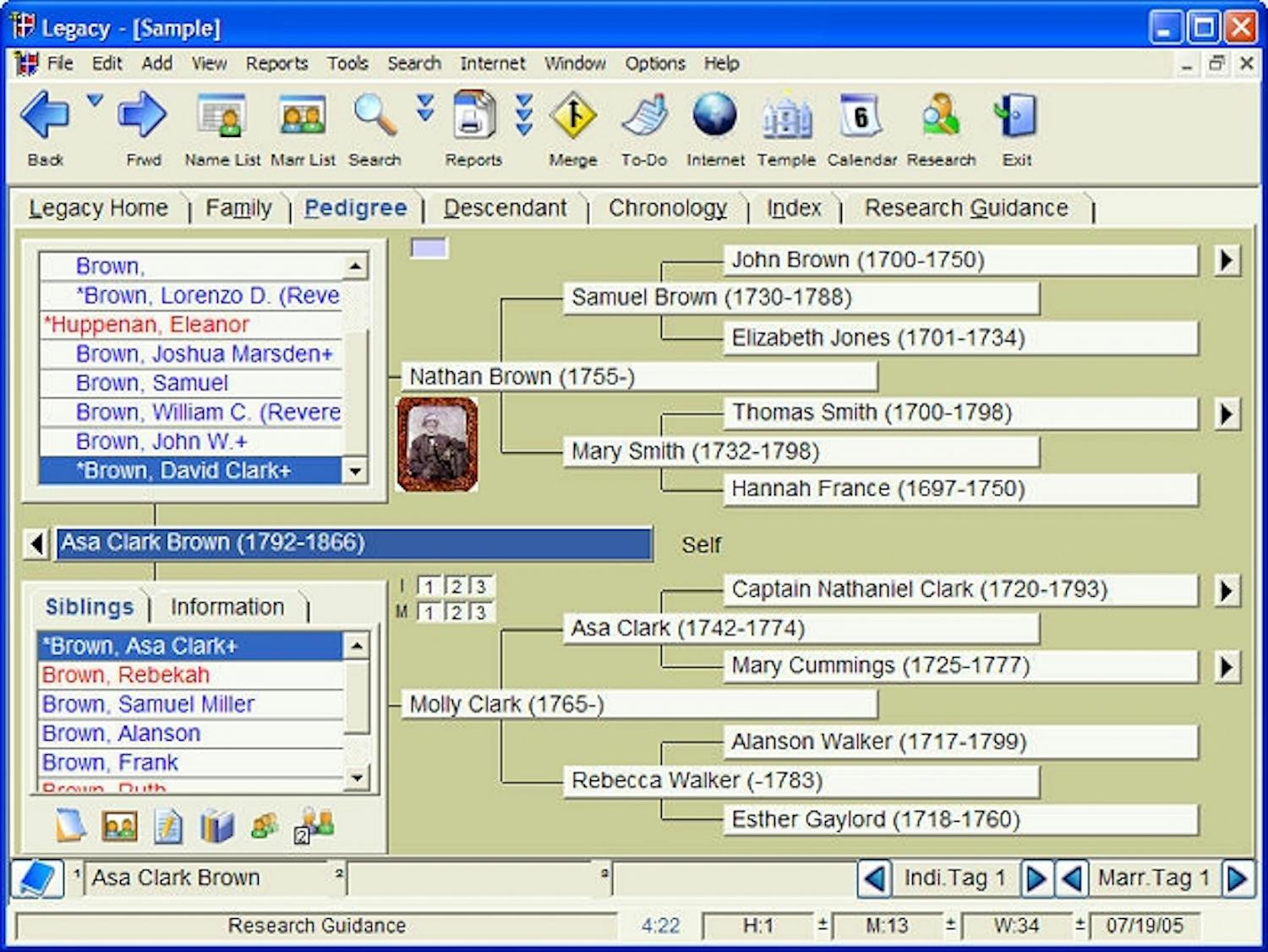Screen dimensions: 1268x952
Task: Toggle marriage tag box 2
Action: click(456, 612)
